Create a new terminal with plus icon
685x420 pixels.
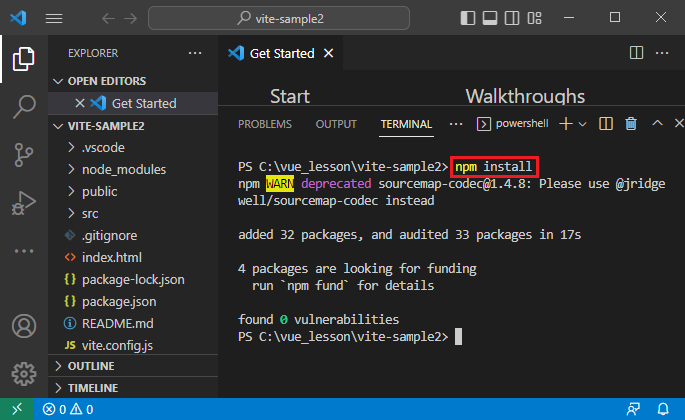point(566,124)
